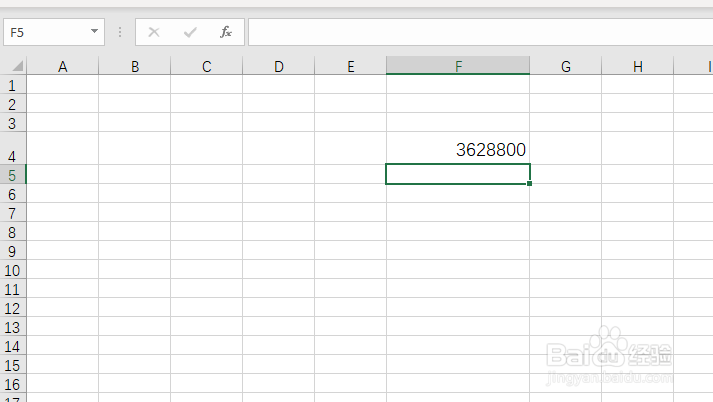Image resolution: width=713 pixels, height=402 pixels.
Task: Select row 10 header
Action: coord(13,271)
